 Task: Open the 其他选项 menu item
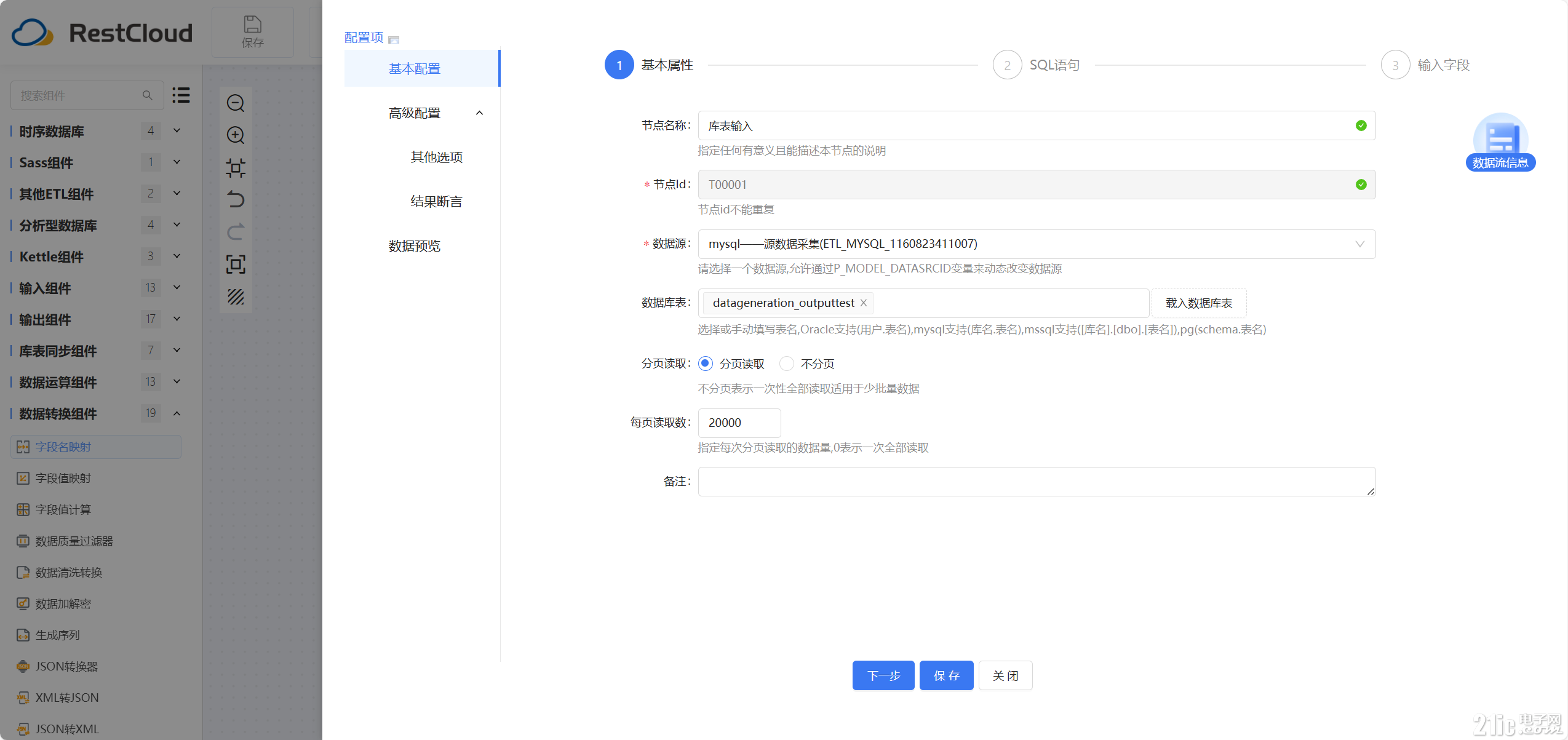(x=436, y=157)
